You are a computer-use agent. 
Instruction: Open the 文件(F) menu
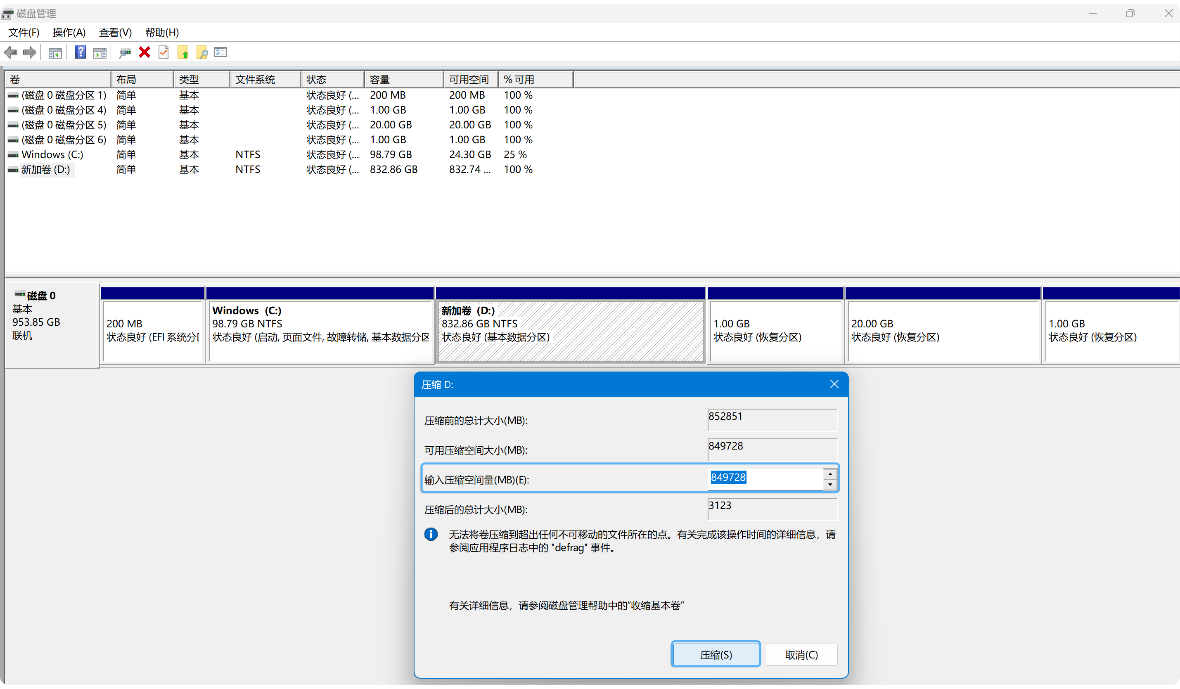click(24, 33)
